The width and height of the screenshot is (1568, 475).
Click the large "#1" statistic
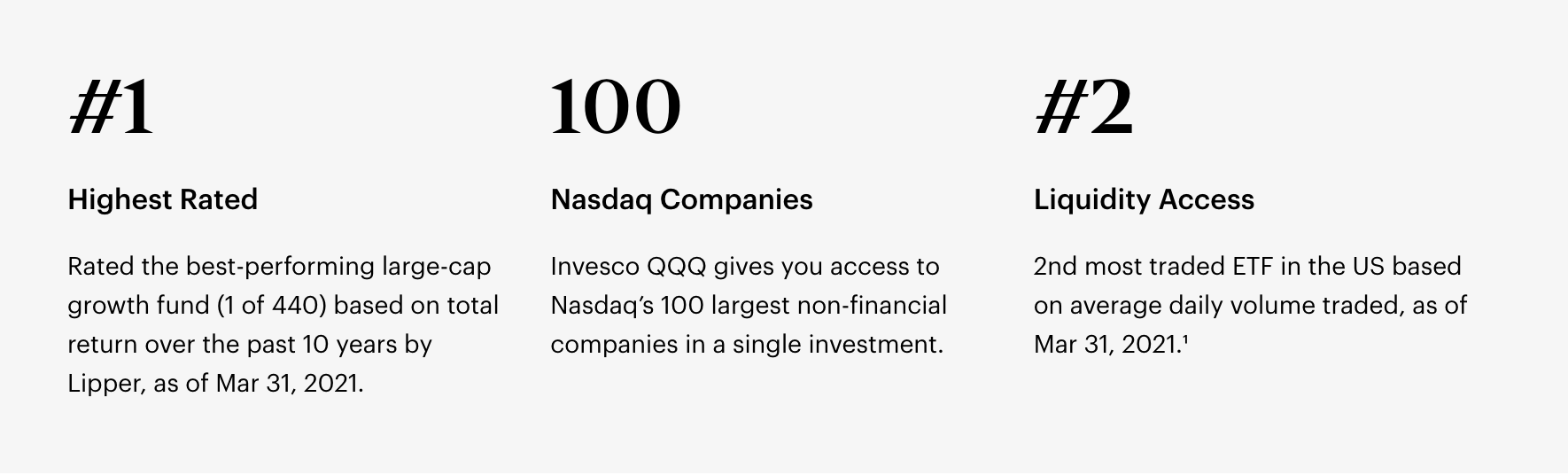[112, 107]
